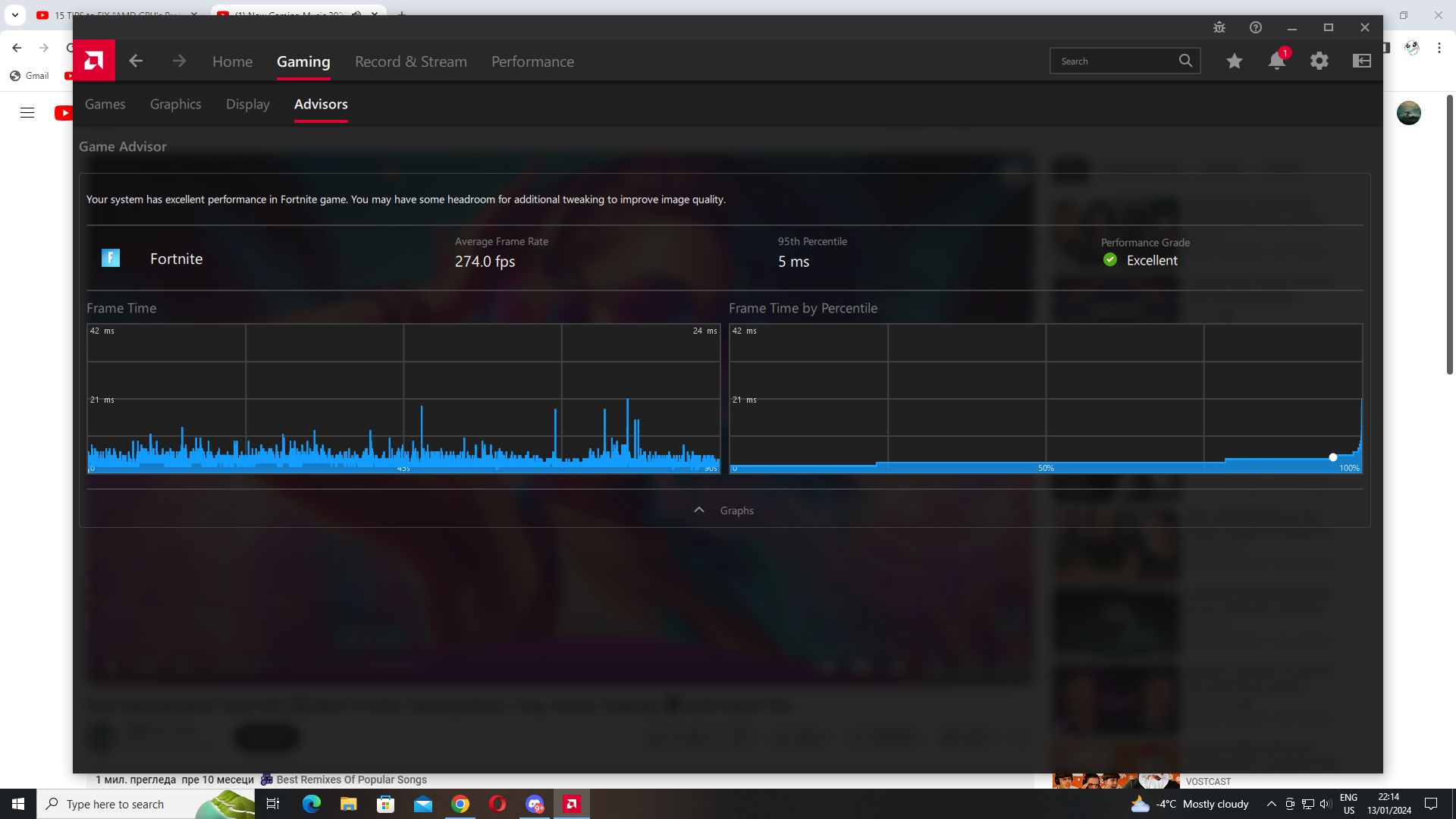
Task: Open the Games sub-tab
Action: point(105,104)
